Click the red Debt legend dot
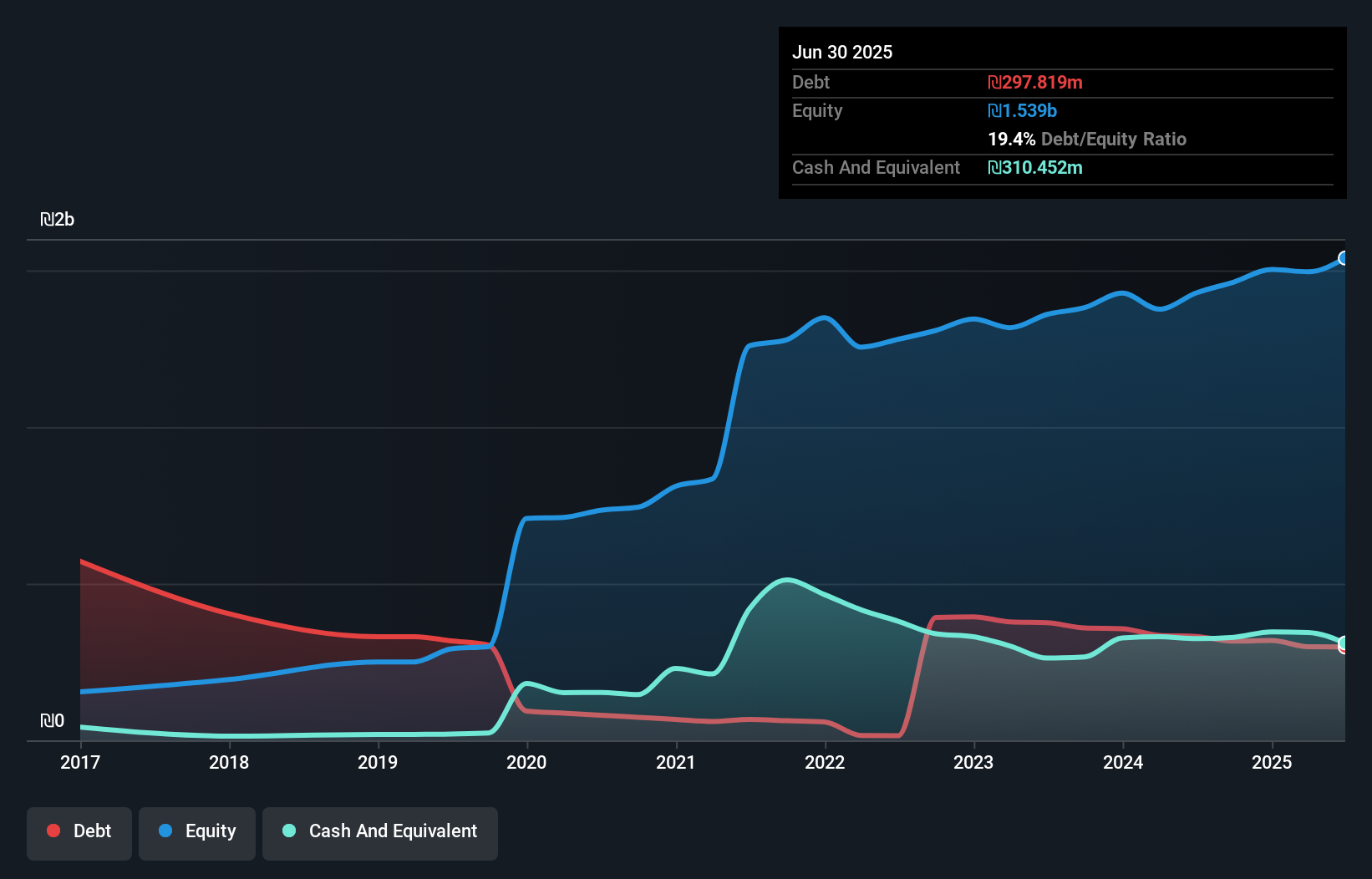The image size is (1372, 879). (53, 831)
